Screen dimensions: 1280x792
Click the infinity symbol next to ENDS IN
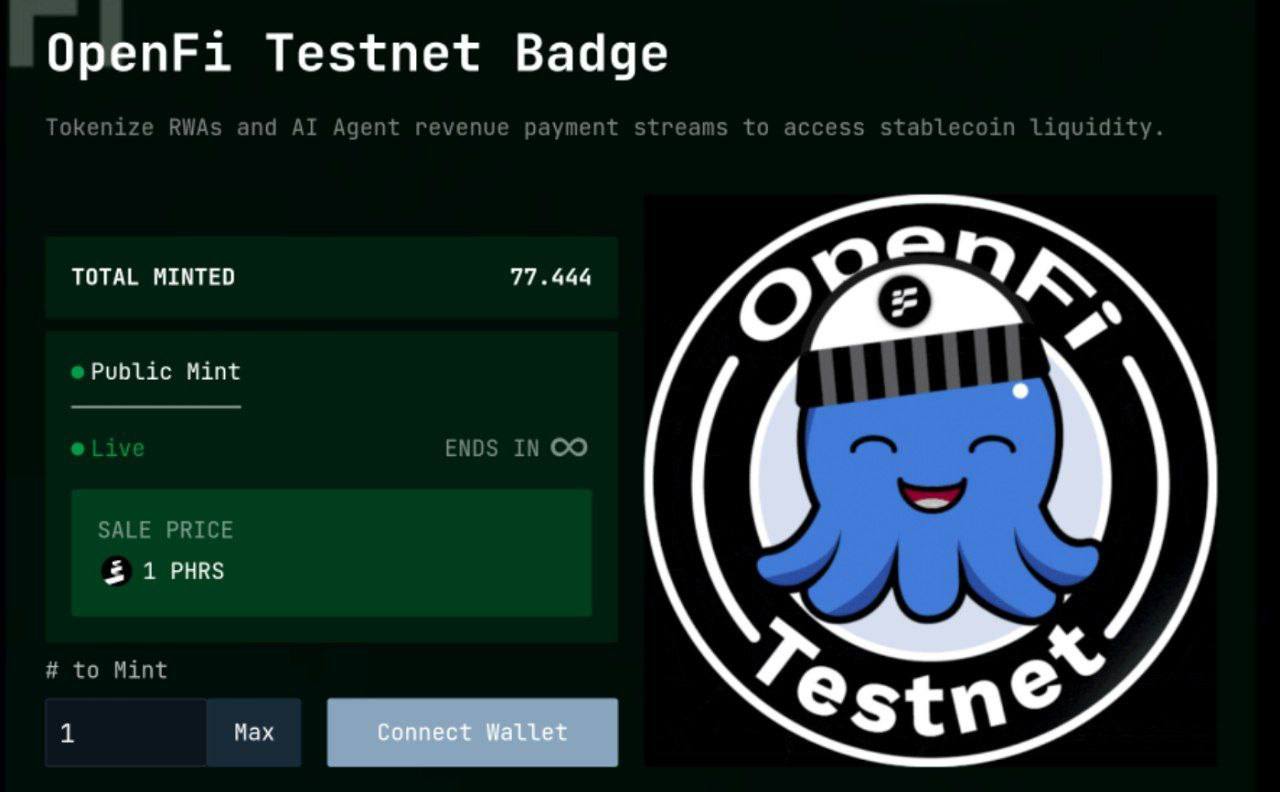(x=569, y=447)
